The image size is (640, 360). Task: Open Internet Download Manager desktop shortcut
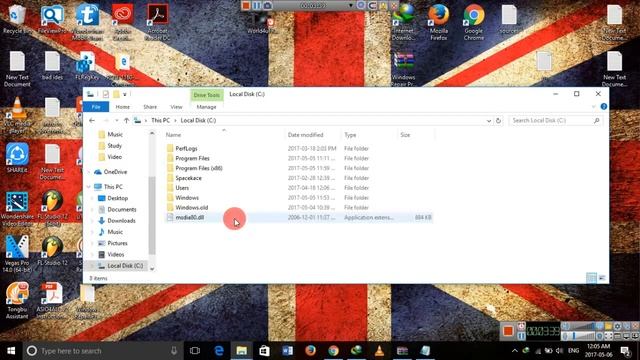(x=403, y=22)
